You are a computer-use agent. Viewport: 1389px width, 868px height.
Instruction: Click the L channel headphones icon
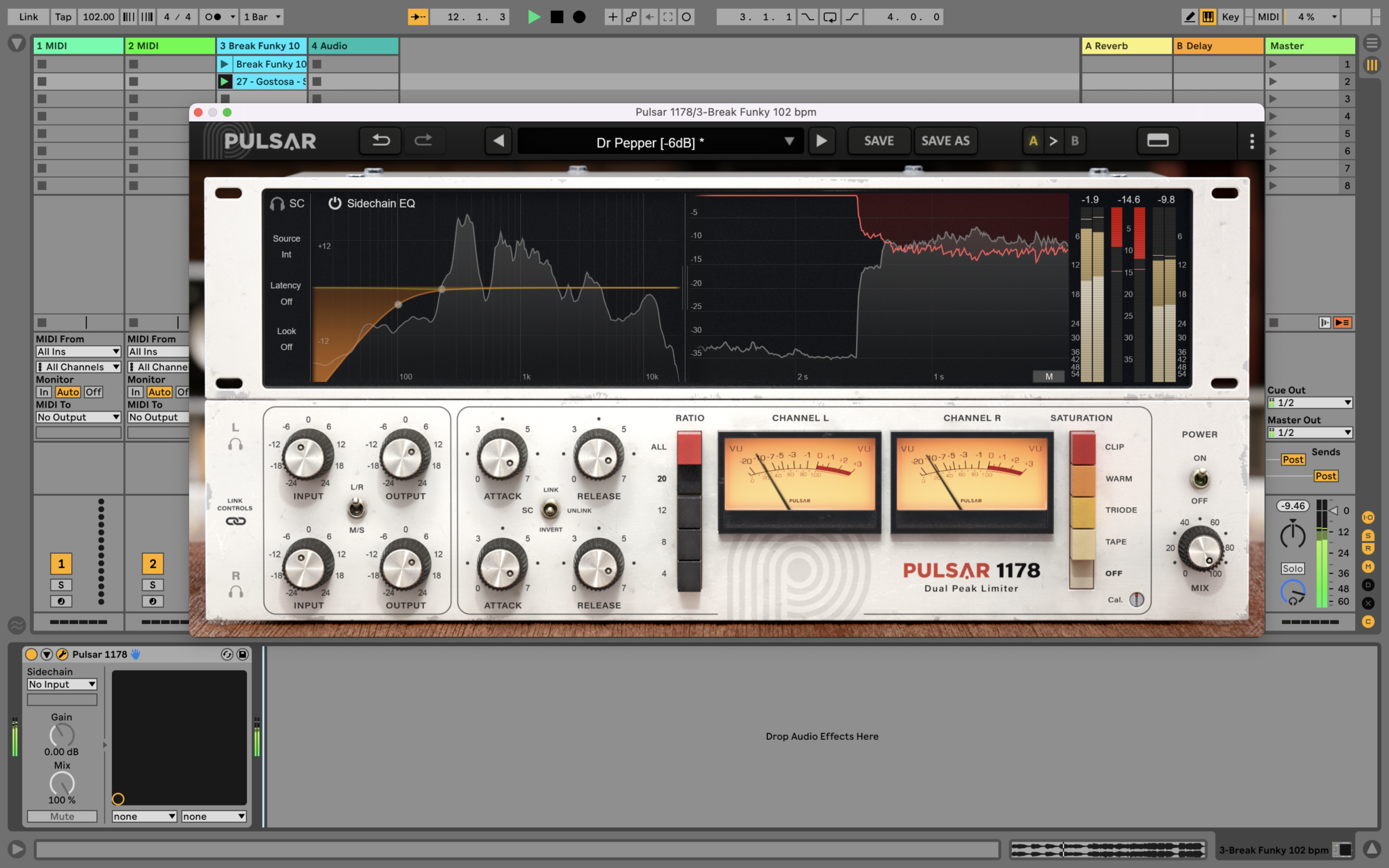[x=235, y=444]
